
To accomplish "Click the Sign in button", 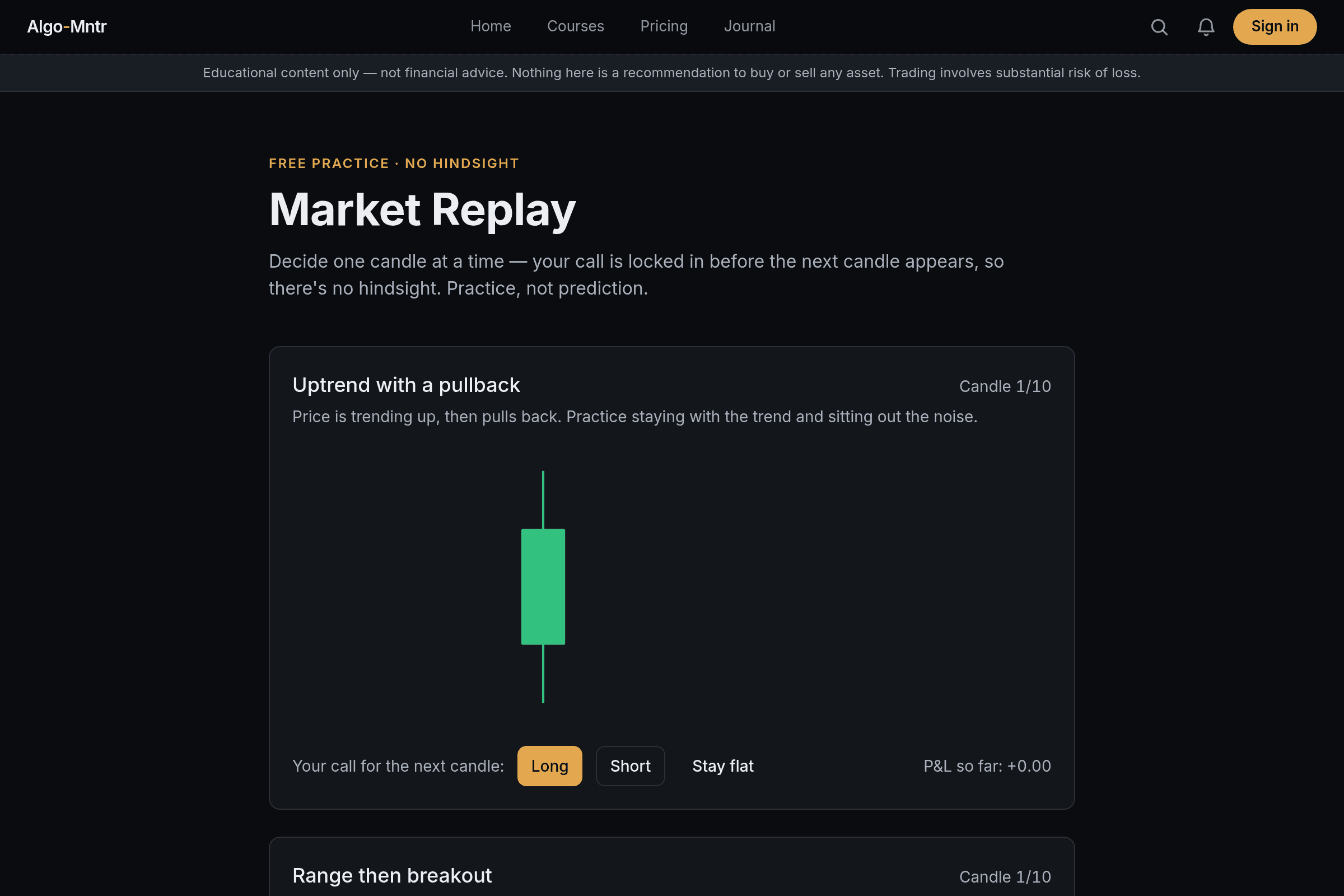I will pos(1275,27).
